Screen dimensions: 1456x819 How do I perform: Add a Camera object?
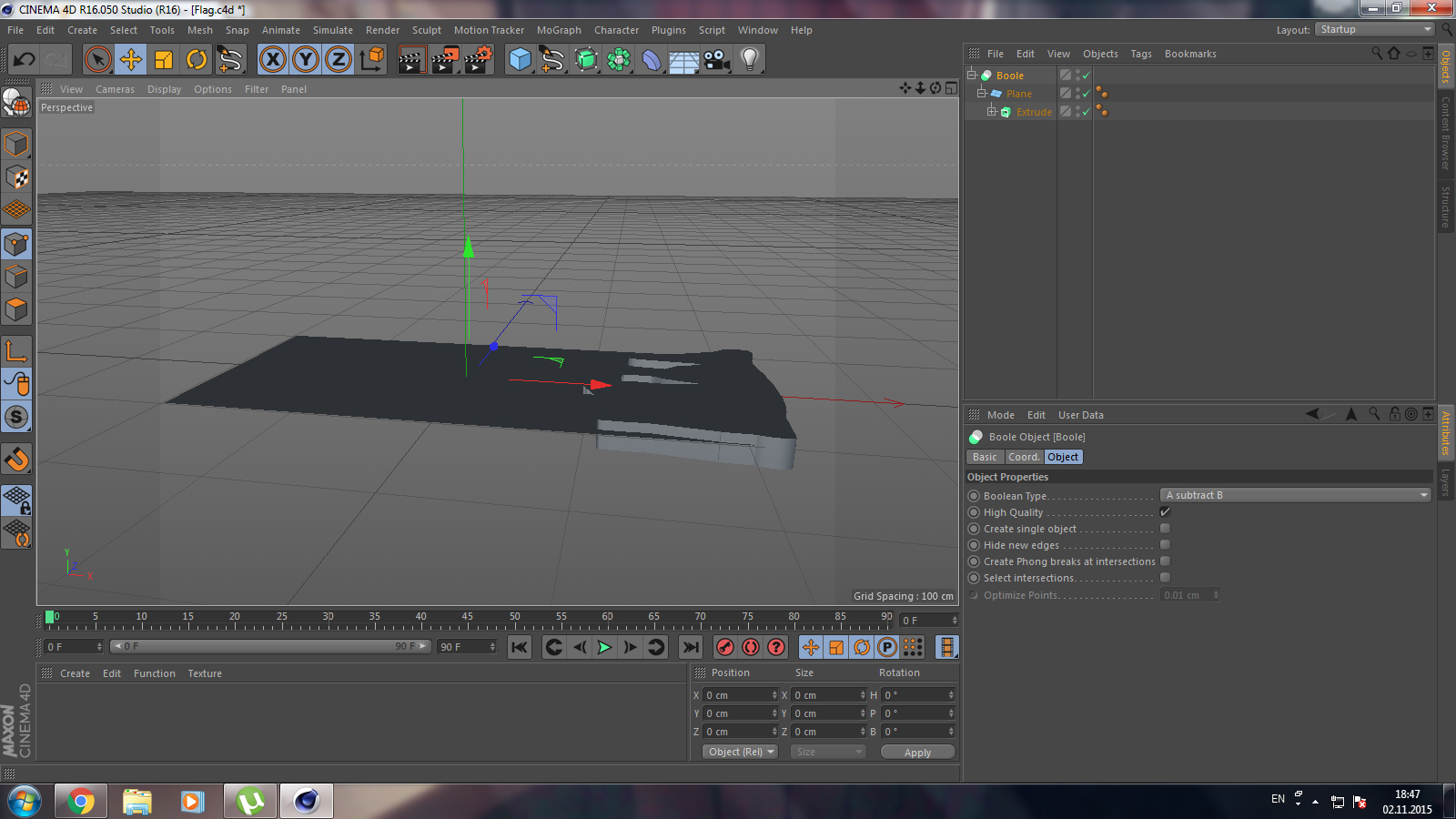tap(717, 60)
